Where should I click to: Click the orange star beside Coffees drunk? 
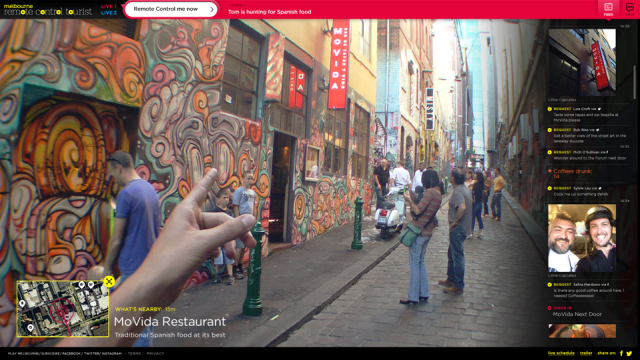(550, 171)
